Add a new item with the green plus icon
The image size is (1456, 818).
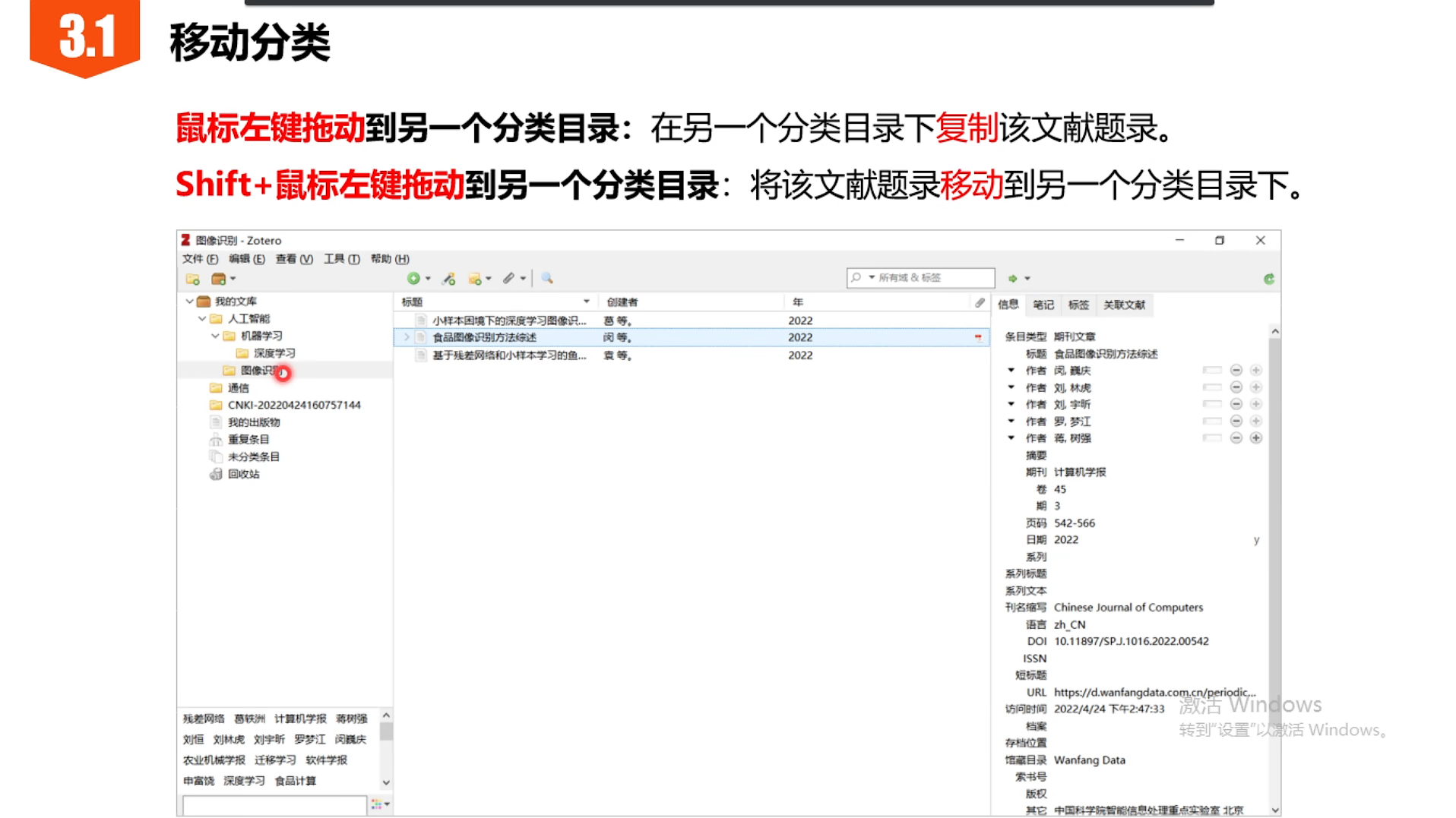coord(414,278)
